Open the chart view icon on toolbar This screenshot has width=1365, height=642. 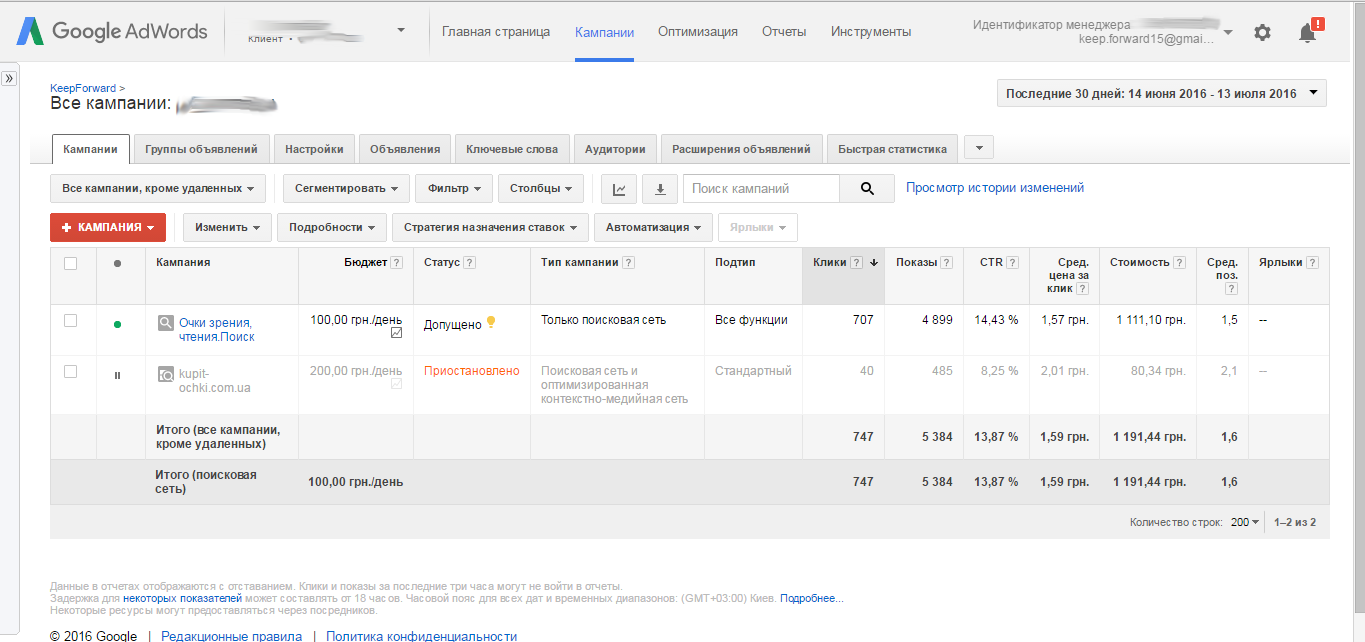619,188
